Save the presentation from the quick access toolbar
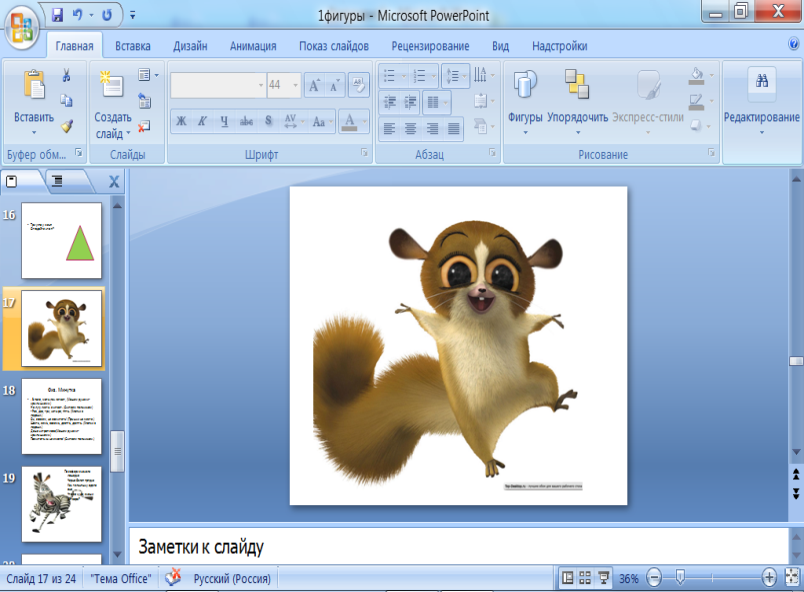This screenshot has width=804, height=592. [57, 14]
